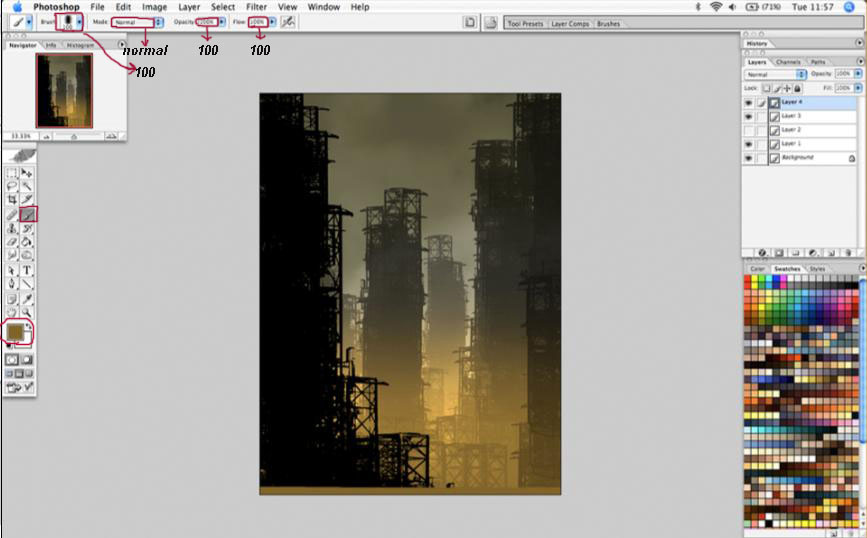This screenshot has width=867, height=538.
Task: Select the Type tool
Action: pyautogui.click(x=27, y=270)
